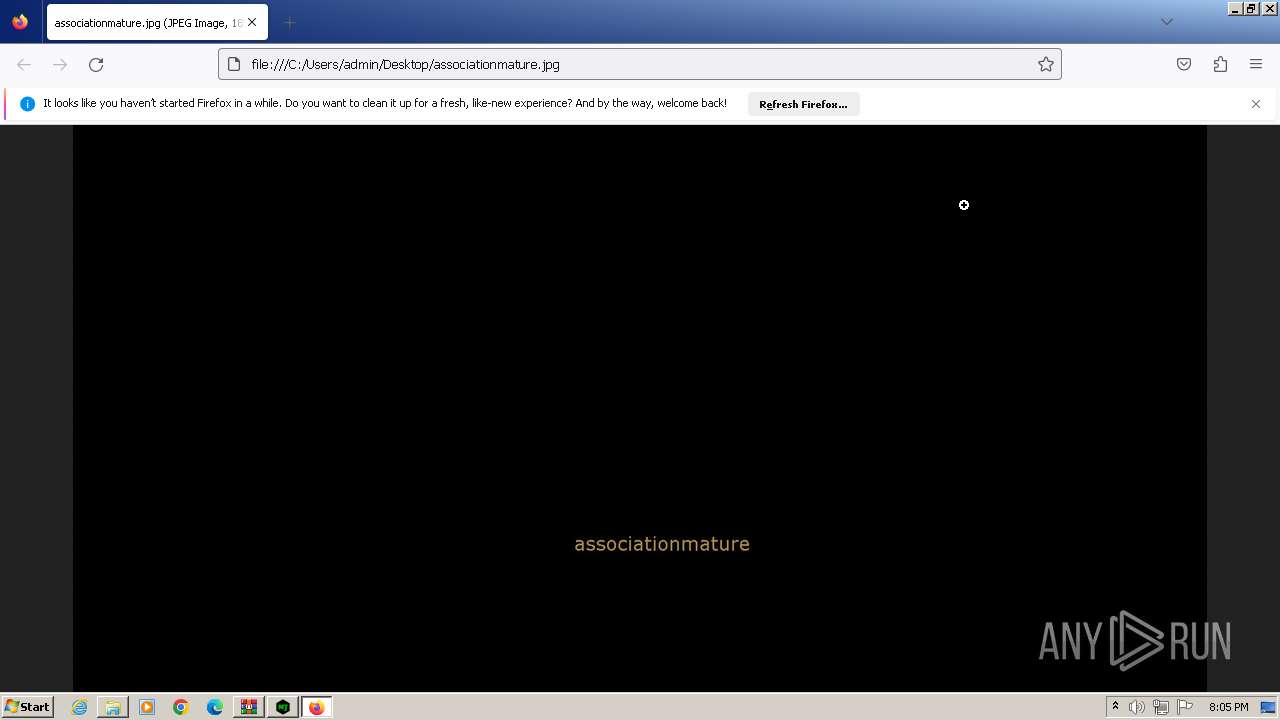This screenshot has width=1280, height=720.
Task: Focus the address bar URL field
Action: (640, 64)
